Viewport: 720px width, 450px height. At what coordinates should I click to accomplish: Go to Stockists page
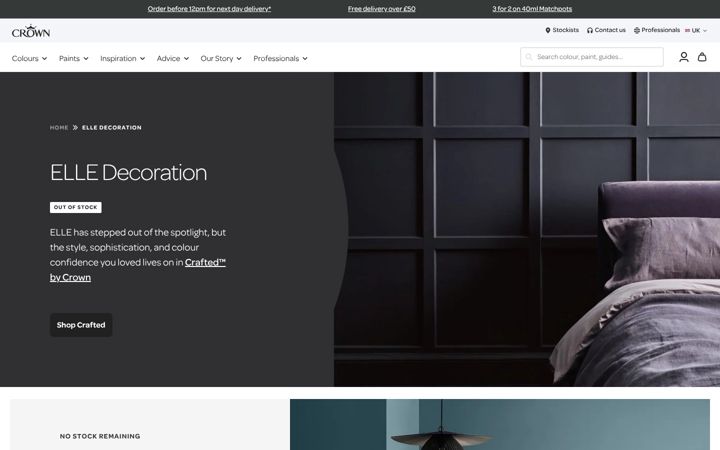coord(565,30)
